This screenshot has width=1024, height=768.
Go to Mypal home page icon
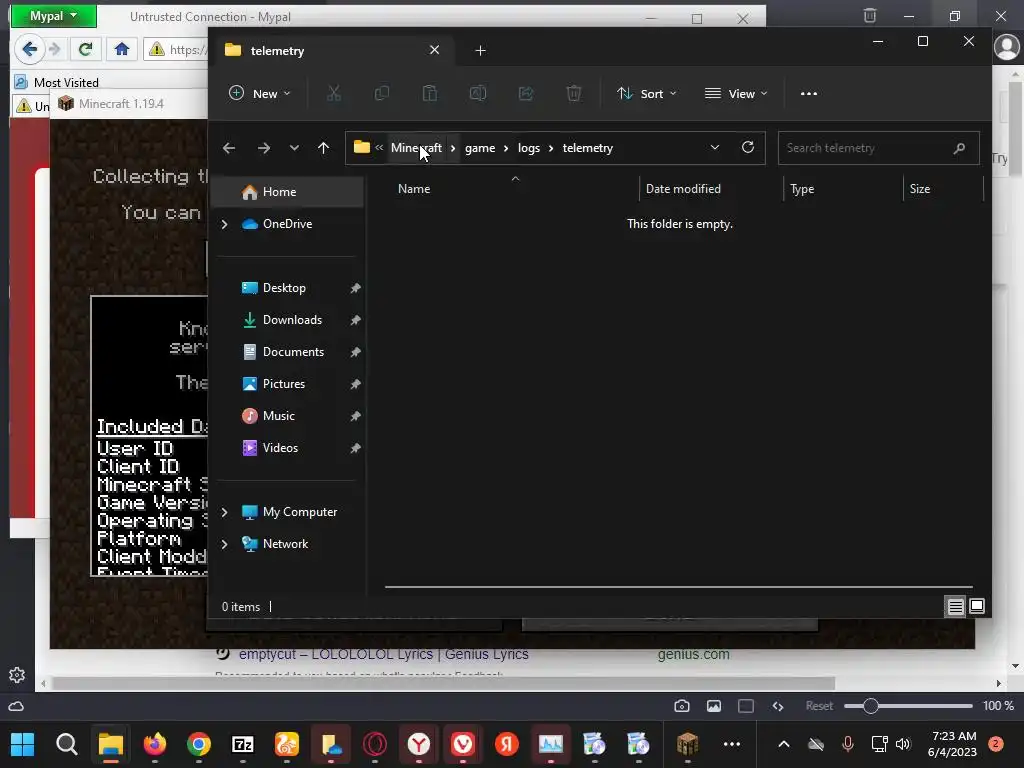tap(121, 49)
